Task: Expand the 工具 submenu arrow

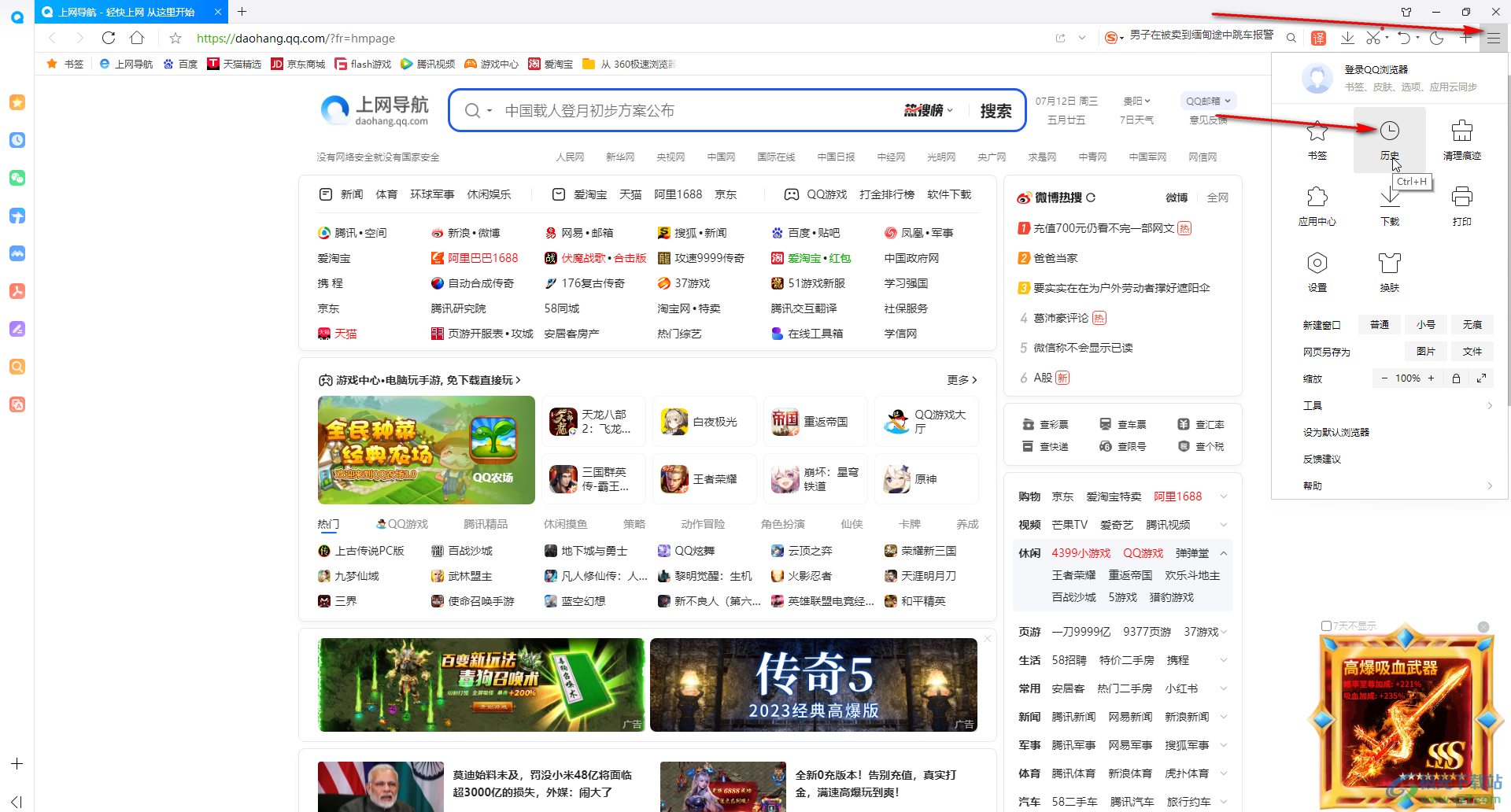Action: tap(1490, 405)
